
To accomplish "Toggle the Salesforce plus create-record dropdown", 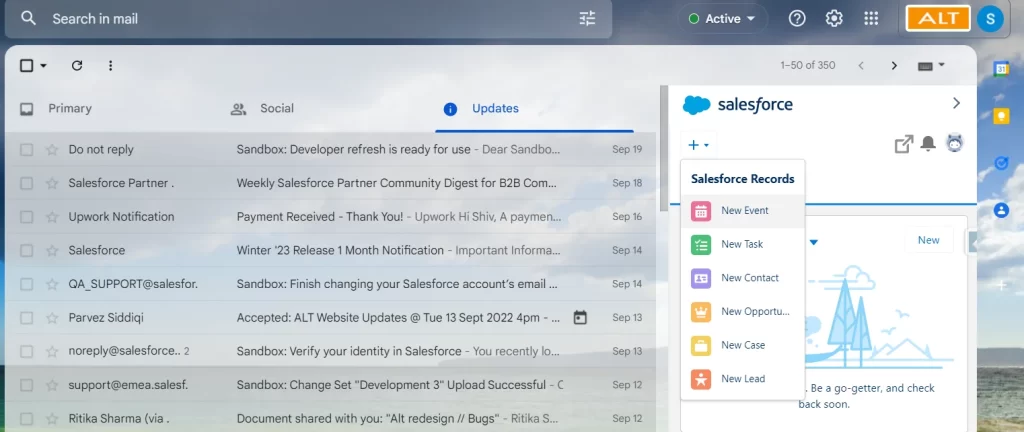I will click(x=698, y=145).
